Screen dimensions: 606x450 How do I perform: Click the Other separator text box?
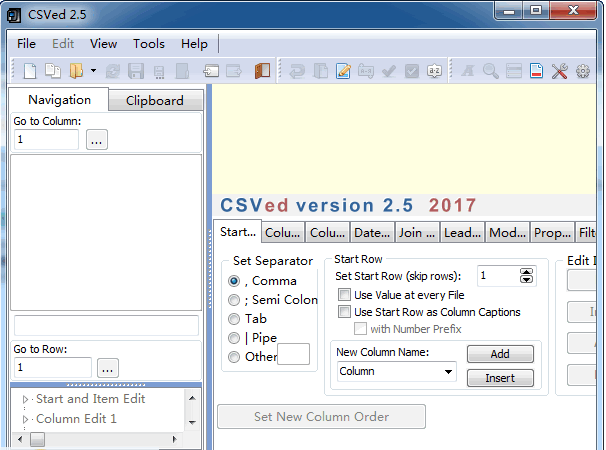[293, 354]
